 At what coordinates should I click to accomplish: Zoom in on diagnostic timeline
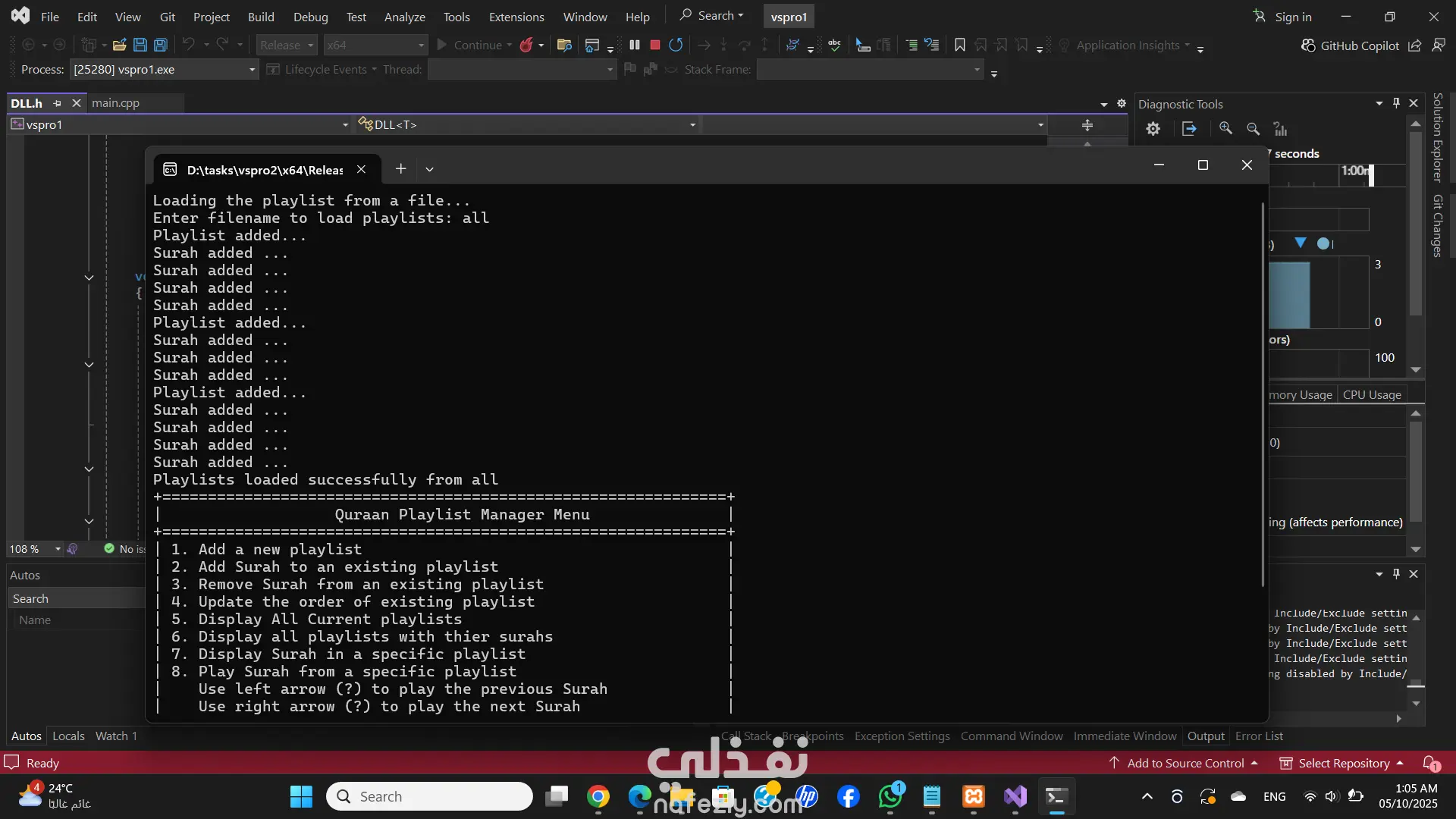coord(1225,129)
